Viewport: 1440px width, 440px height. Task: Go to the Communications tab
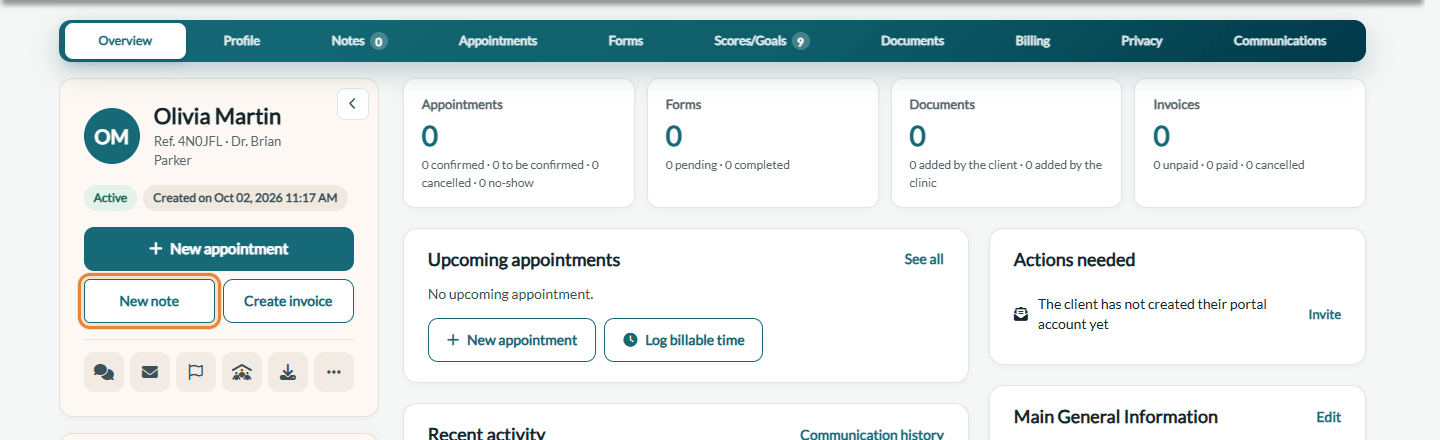point(1280,41)
